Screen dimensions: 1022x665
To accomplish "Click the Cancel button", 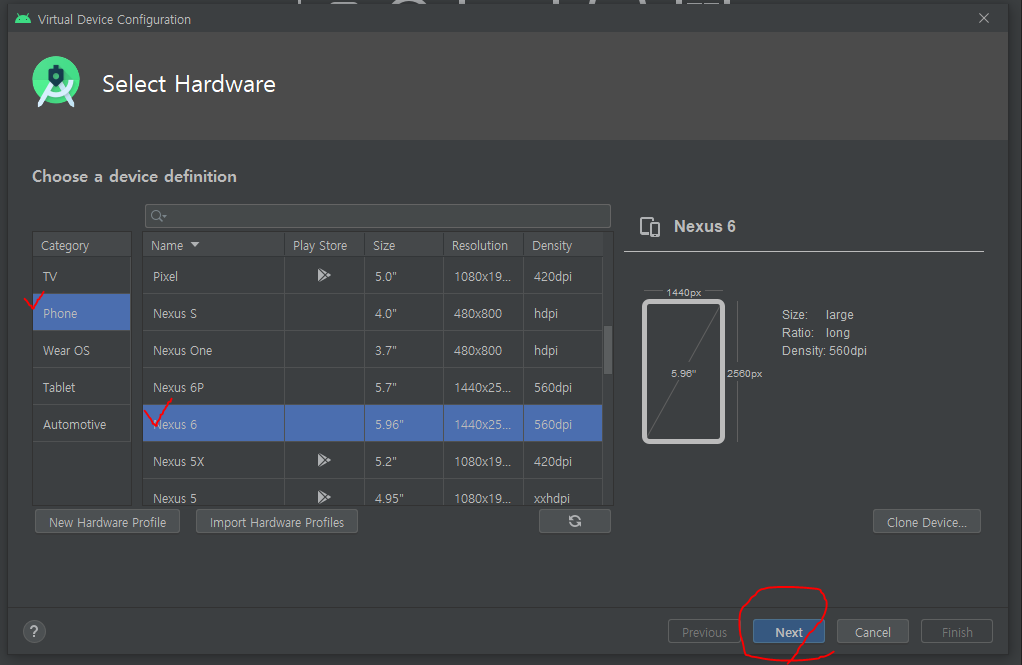I will click(873, 632).
